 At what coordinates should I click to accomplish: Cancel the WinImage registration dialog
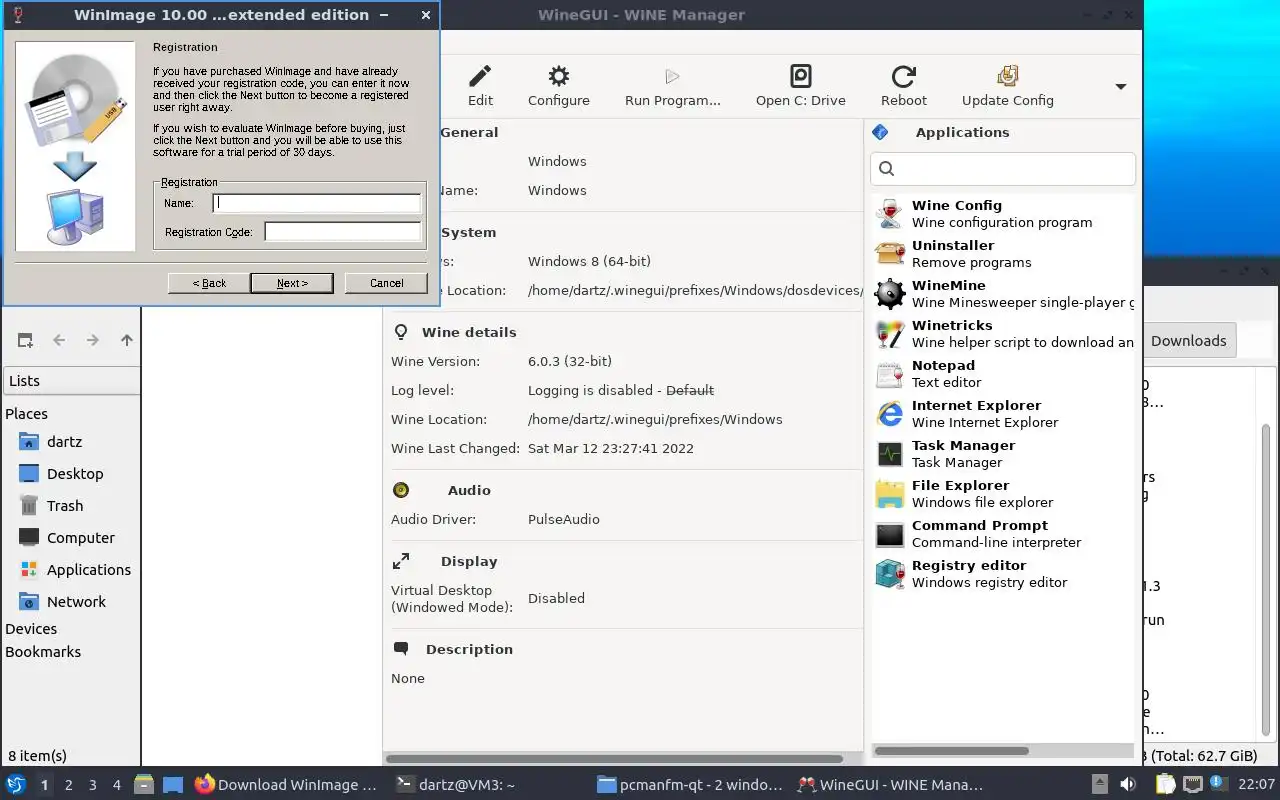coord(386,283)
